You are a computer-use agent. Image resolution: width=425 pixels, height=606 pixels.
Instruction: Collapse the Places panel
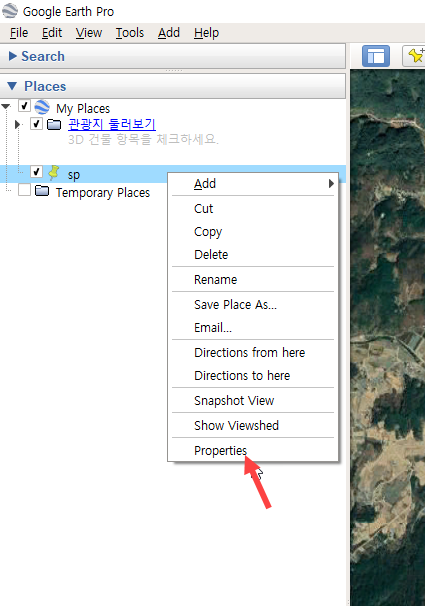tap(12, 86)
